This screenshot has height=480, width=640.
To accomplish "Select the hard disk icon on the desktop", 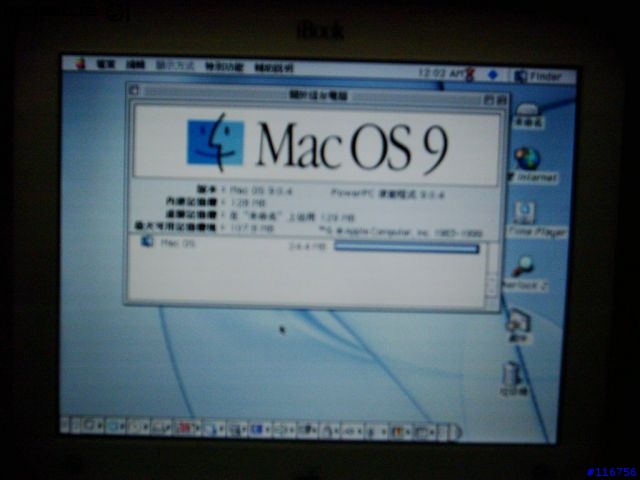I will [528, 116].
